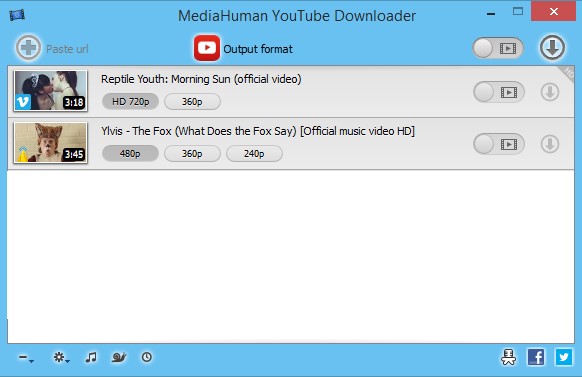Start all downloads with top arrow button
Image resolution: width=582 pixels, height=377 pixels.
pyautogui.click(x=552, y=47)
